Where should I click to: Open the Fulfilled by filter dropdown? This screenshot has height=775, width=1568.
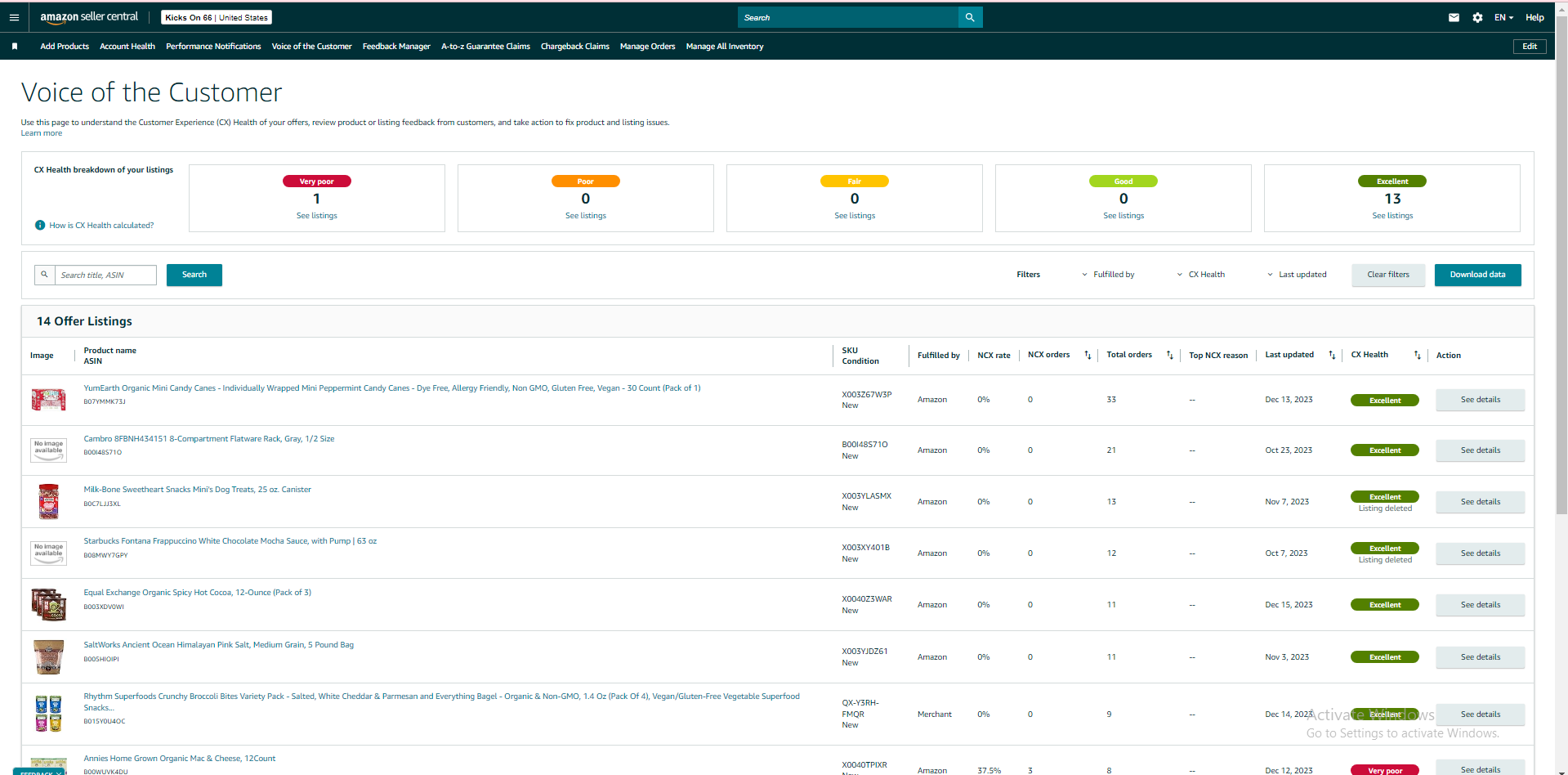point(1108,275)
